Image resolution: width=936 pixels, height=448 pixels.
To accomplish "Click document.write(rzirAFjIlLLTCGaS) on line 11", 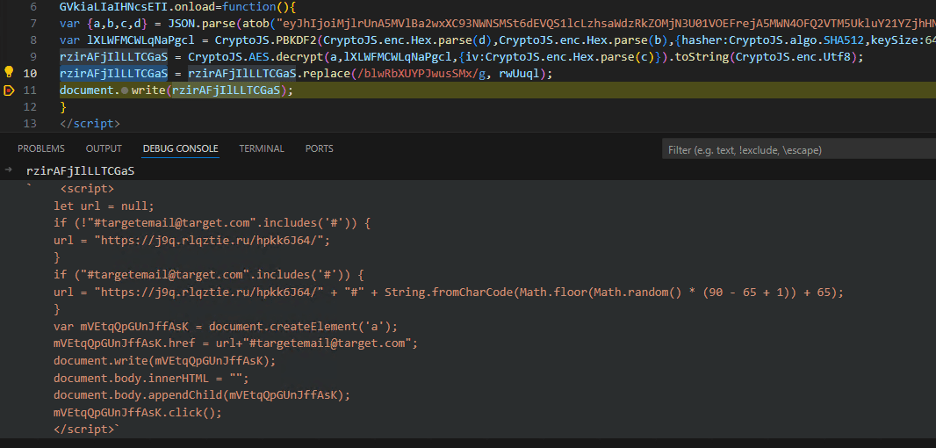I will 177,91.
